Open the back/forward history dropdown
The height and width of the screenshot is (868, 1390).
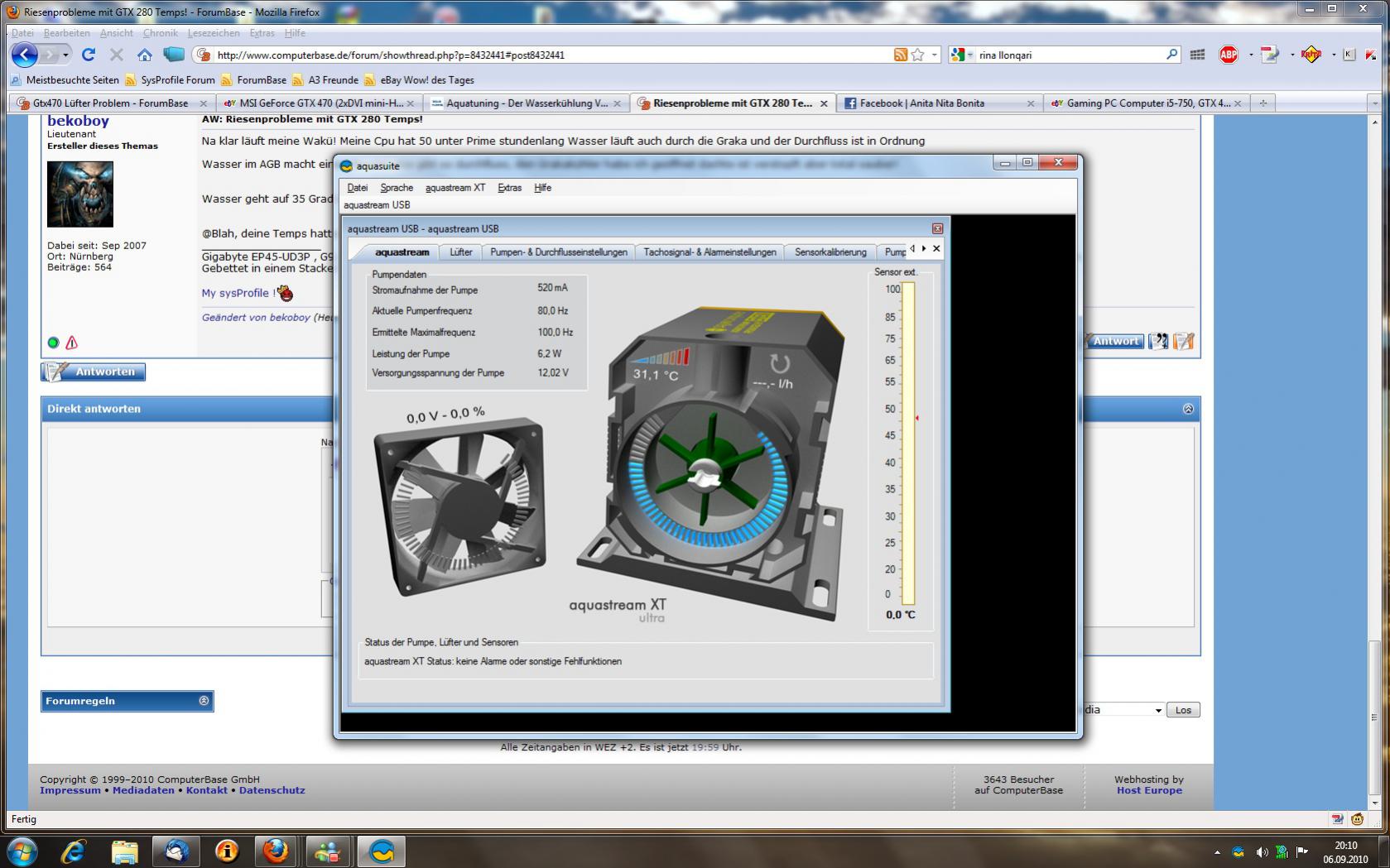[65, 55]
